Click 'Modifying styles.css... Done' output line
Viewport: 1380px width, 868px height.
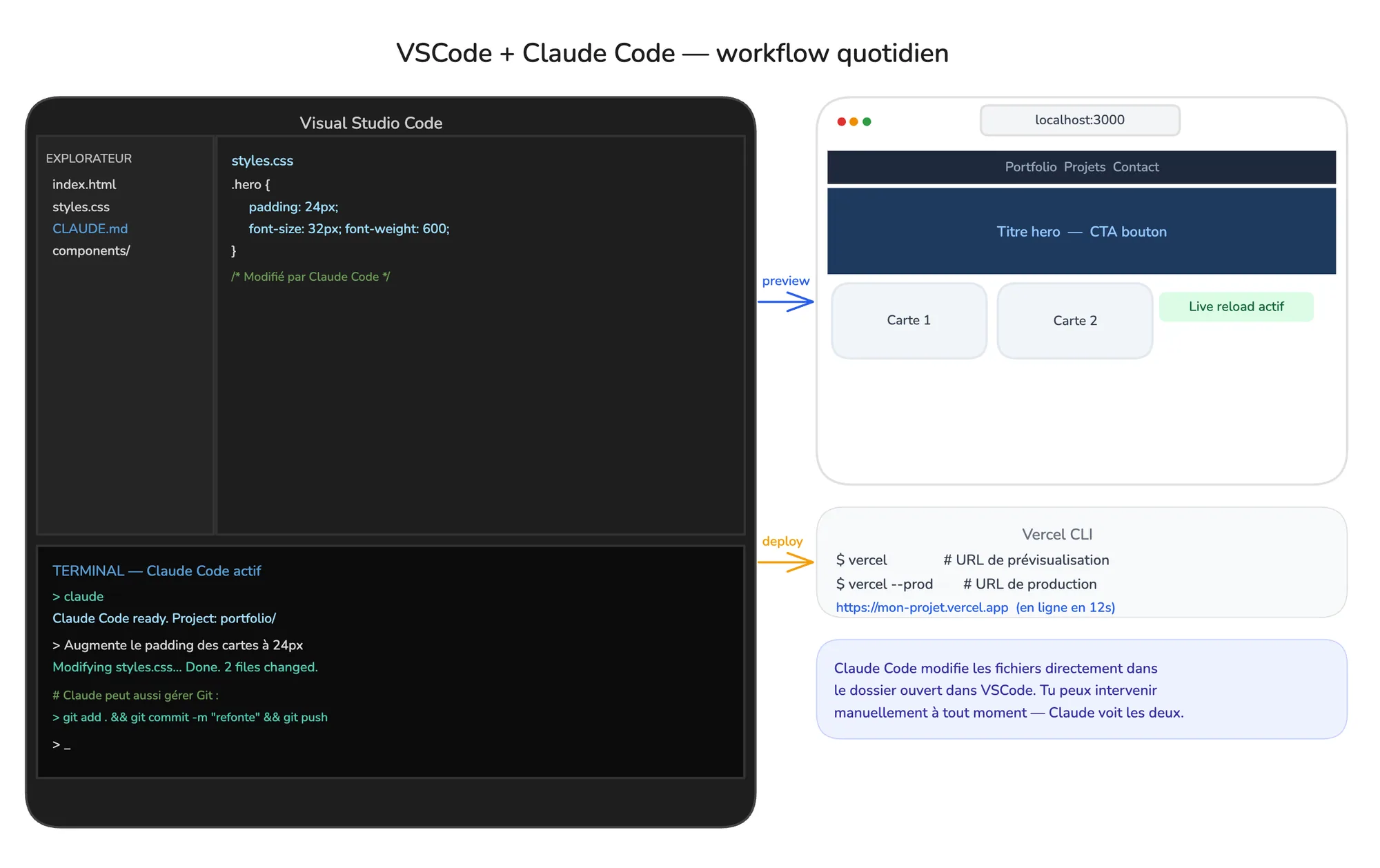coord(185,667)
